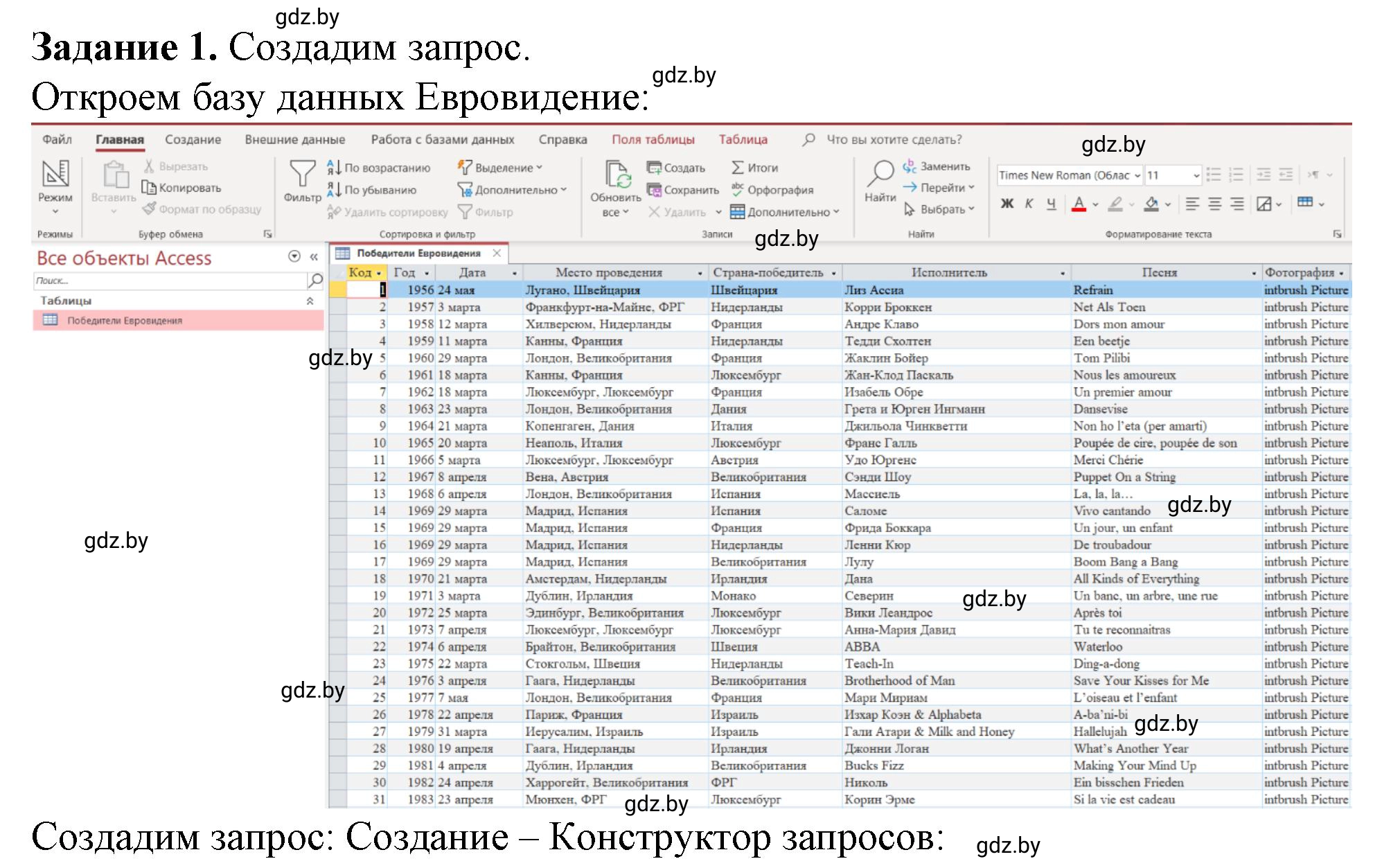Run Орфография spell check
This screenshot has height=868, width=1391.
coord(772,190)
